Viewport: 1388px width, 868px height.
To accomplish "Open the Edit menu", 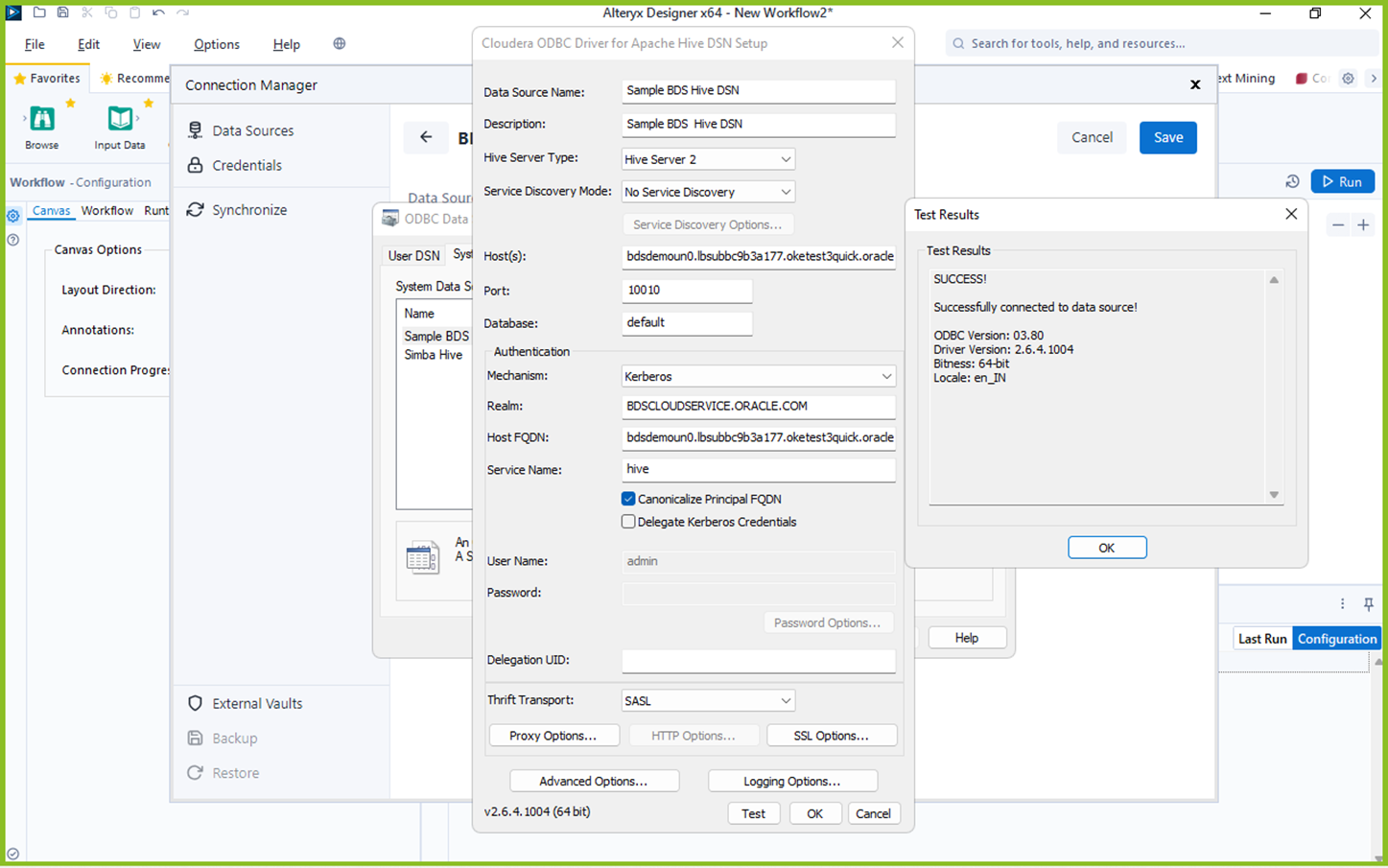I will 88,44.
